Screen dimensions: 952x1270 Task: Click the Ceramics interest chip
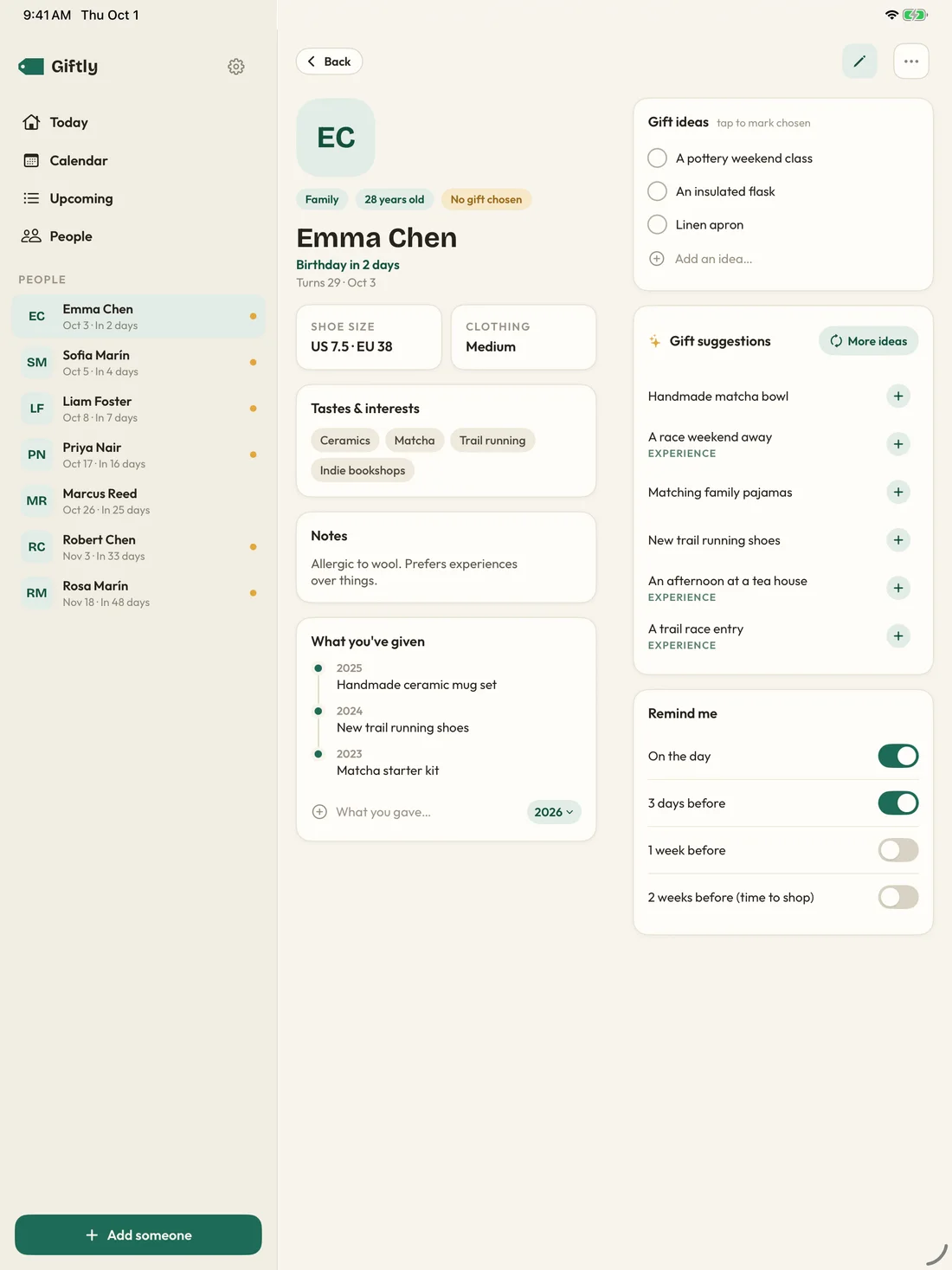(345, 441)
